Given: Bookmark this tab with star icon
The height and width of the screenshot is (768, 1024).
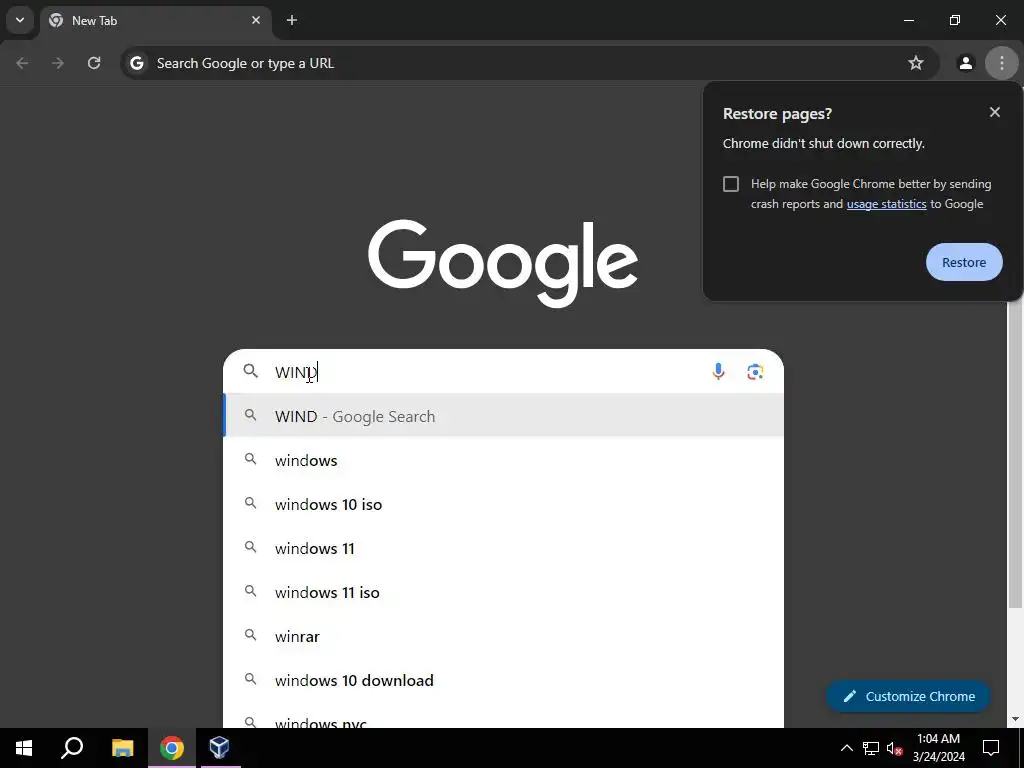Looking at the screenshot, I should click(x=916, y=63).
